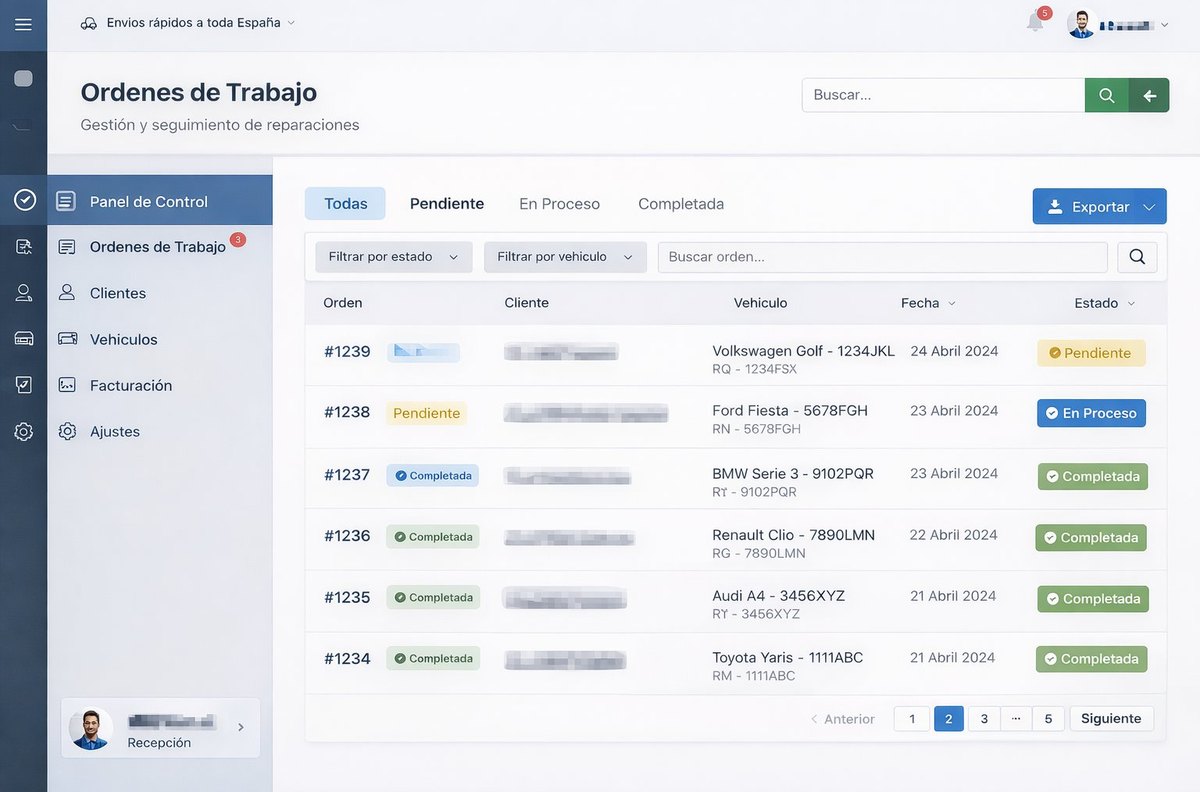Open the Ajustes gear icon

coord(67,431)
